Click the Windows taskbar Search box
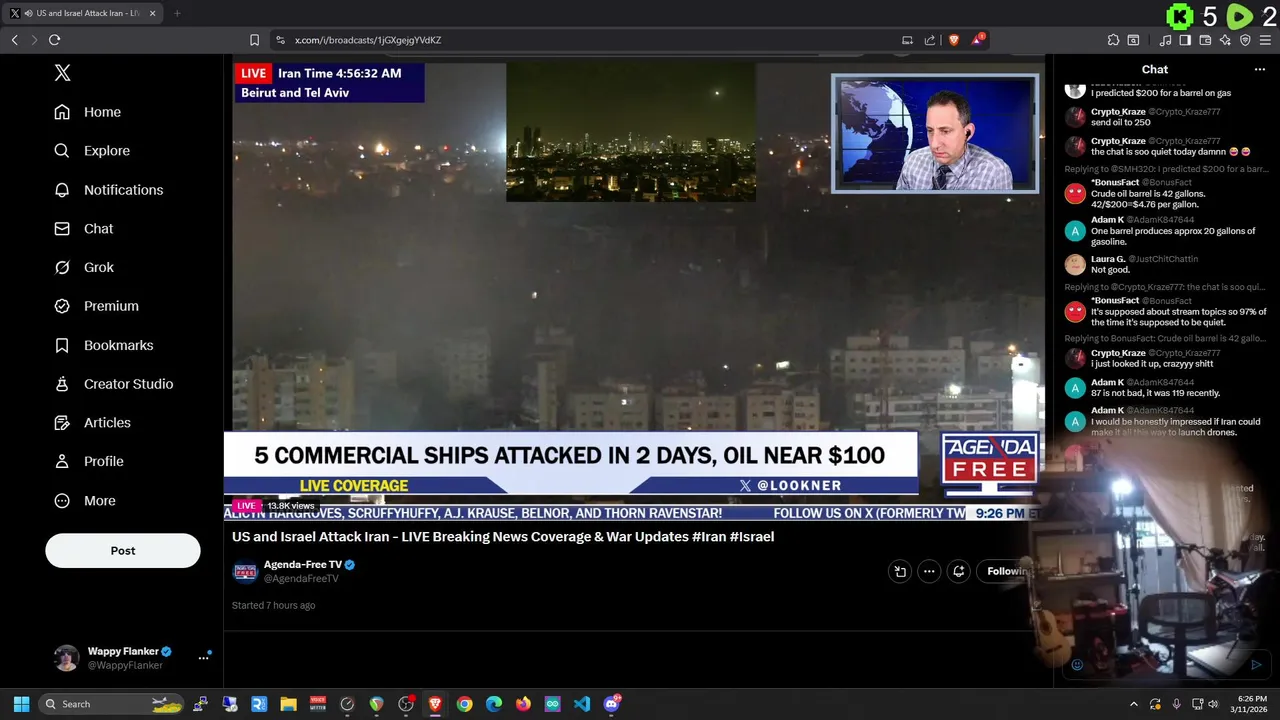This screenshot has width=1280, height=720. [x=112, y=704]
